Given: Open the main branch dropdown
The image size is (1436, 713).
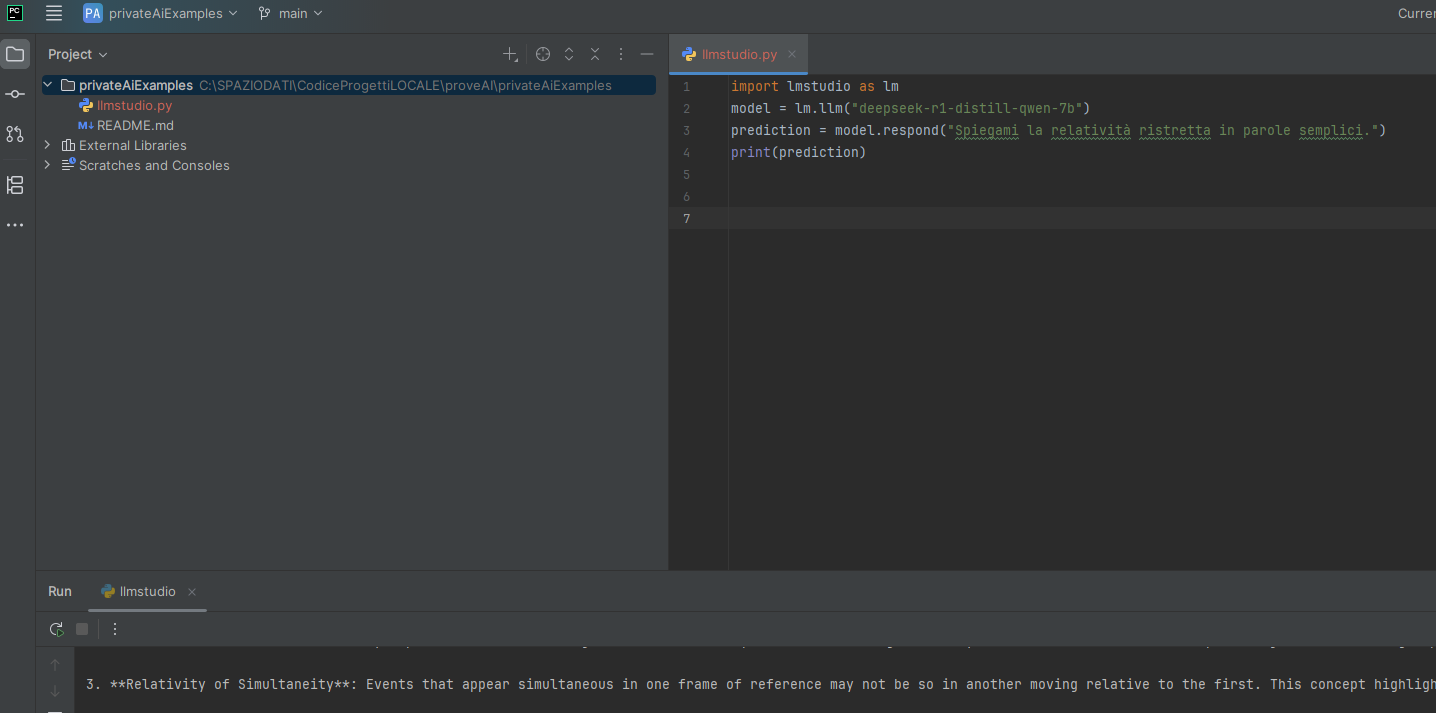Looking at the screenshot, I should point(291,13).
